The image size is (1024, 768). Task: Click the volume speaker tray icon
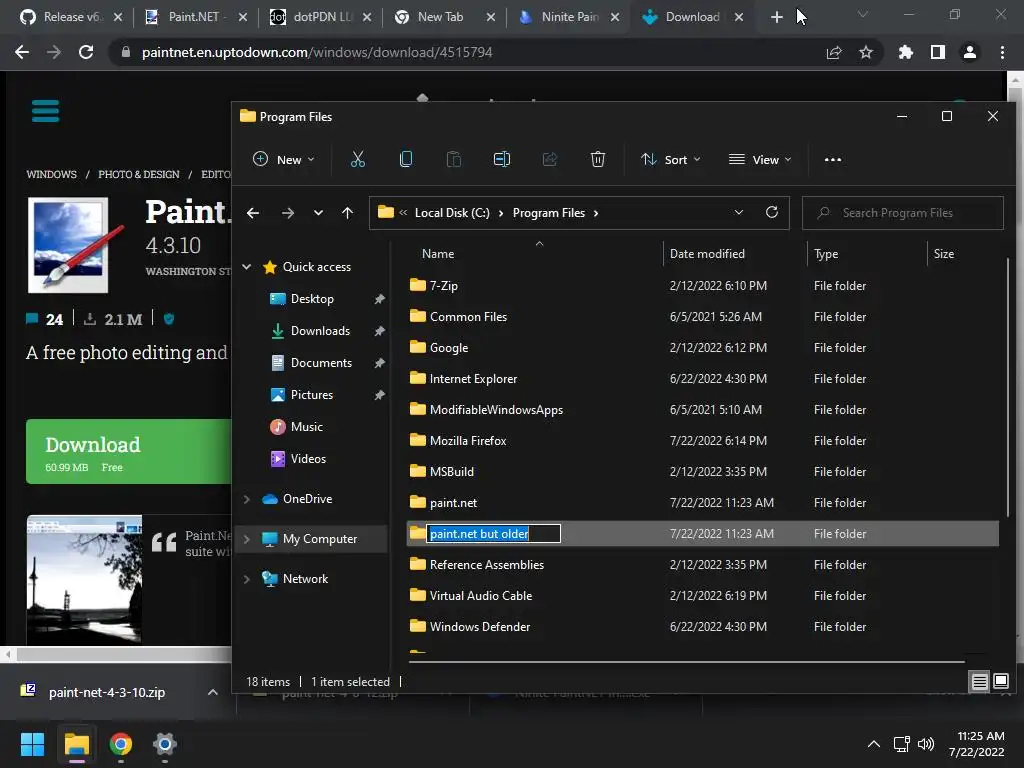pyautogui.click(x=925, y=744)
